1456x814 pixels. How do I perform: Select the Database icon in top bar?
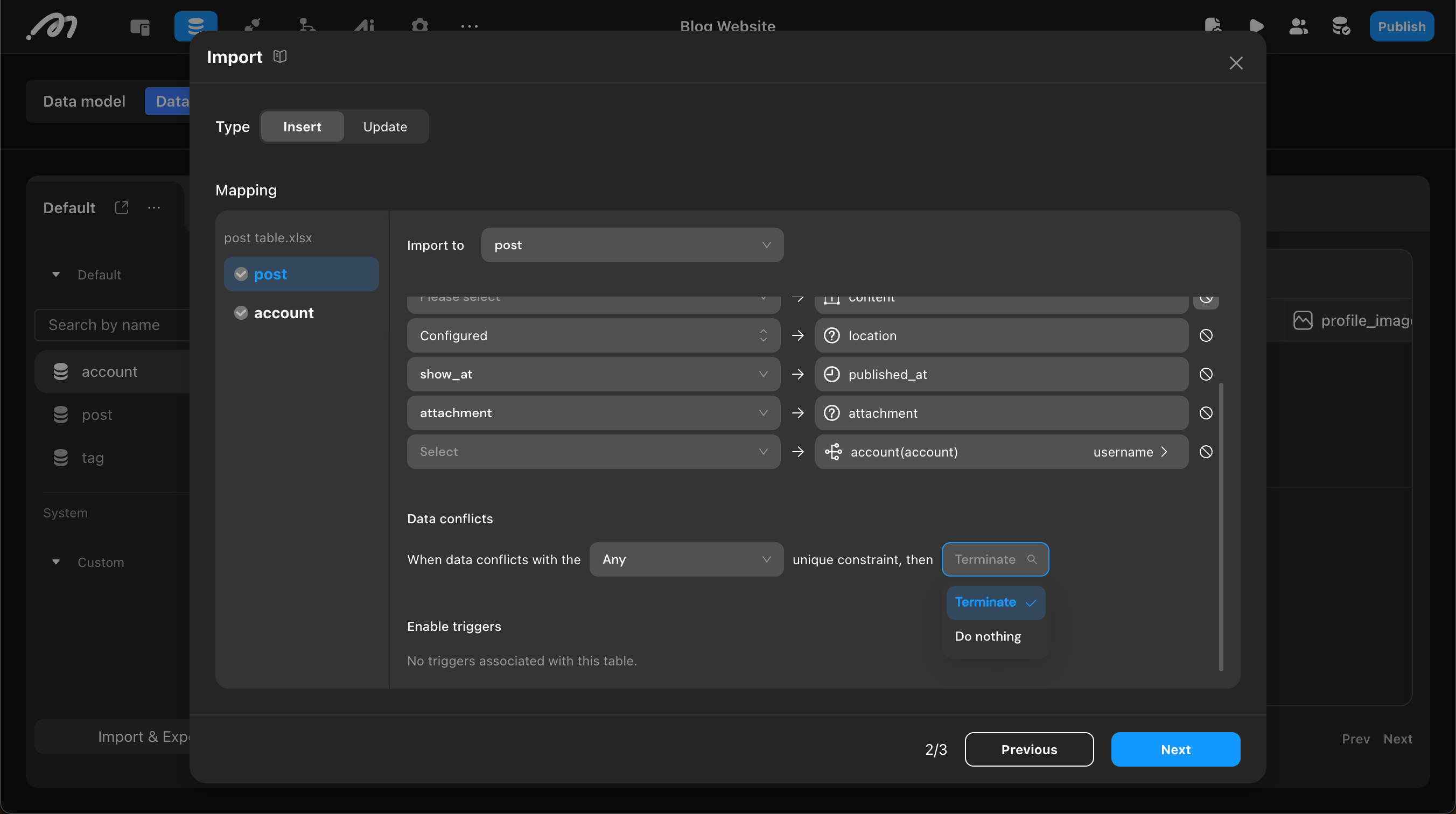pyautogui.click(x=195, y=26)
